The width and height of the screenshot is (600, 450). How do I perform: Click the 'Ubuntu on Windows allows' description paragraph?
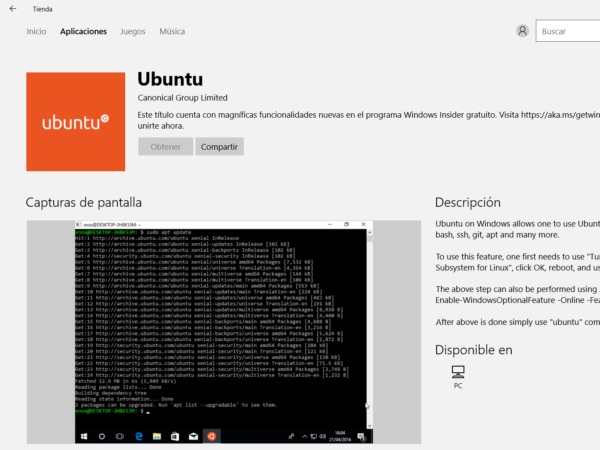[x=517, y=229]
